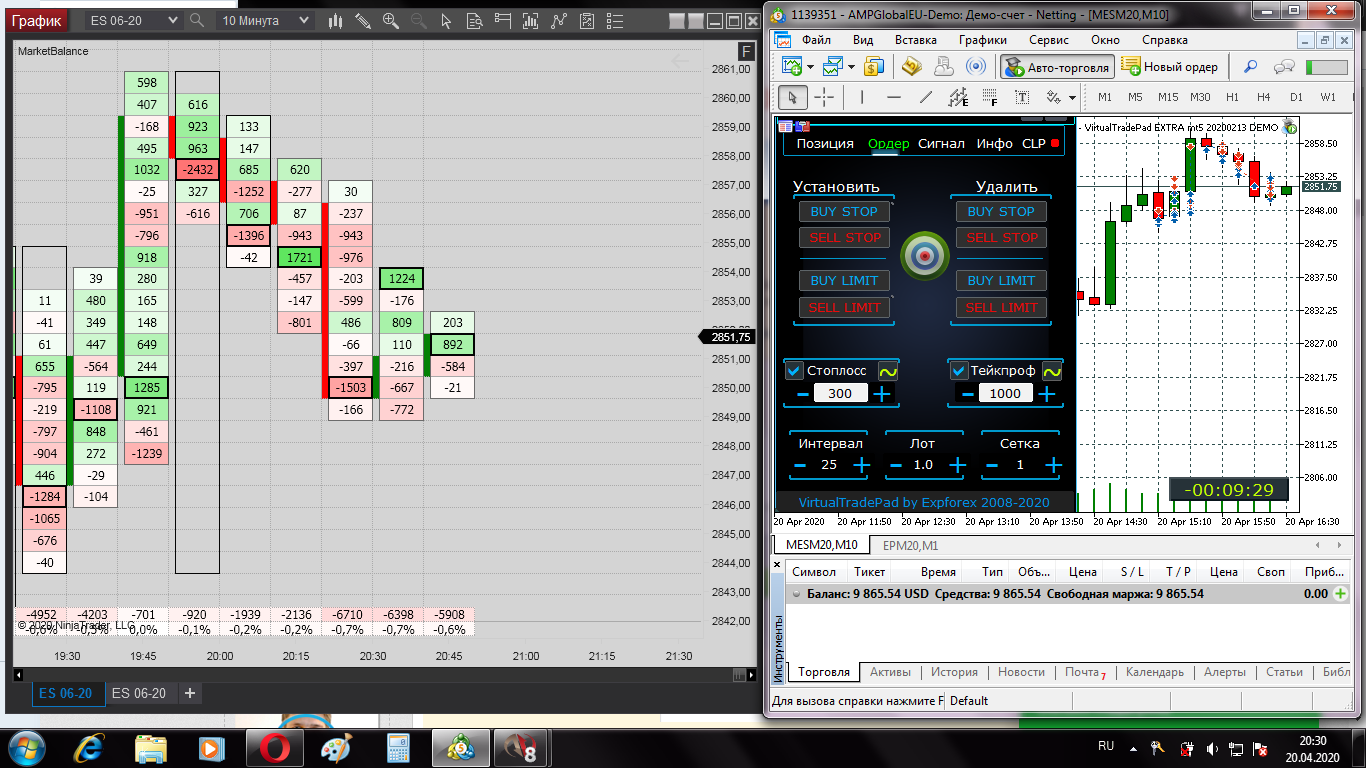Open the Market Watch dollar icon in MetaTrader

(x=874, y=67)
